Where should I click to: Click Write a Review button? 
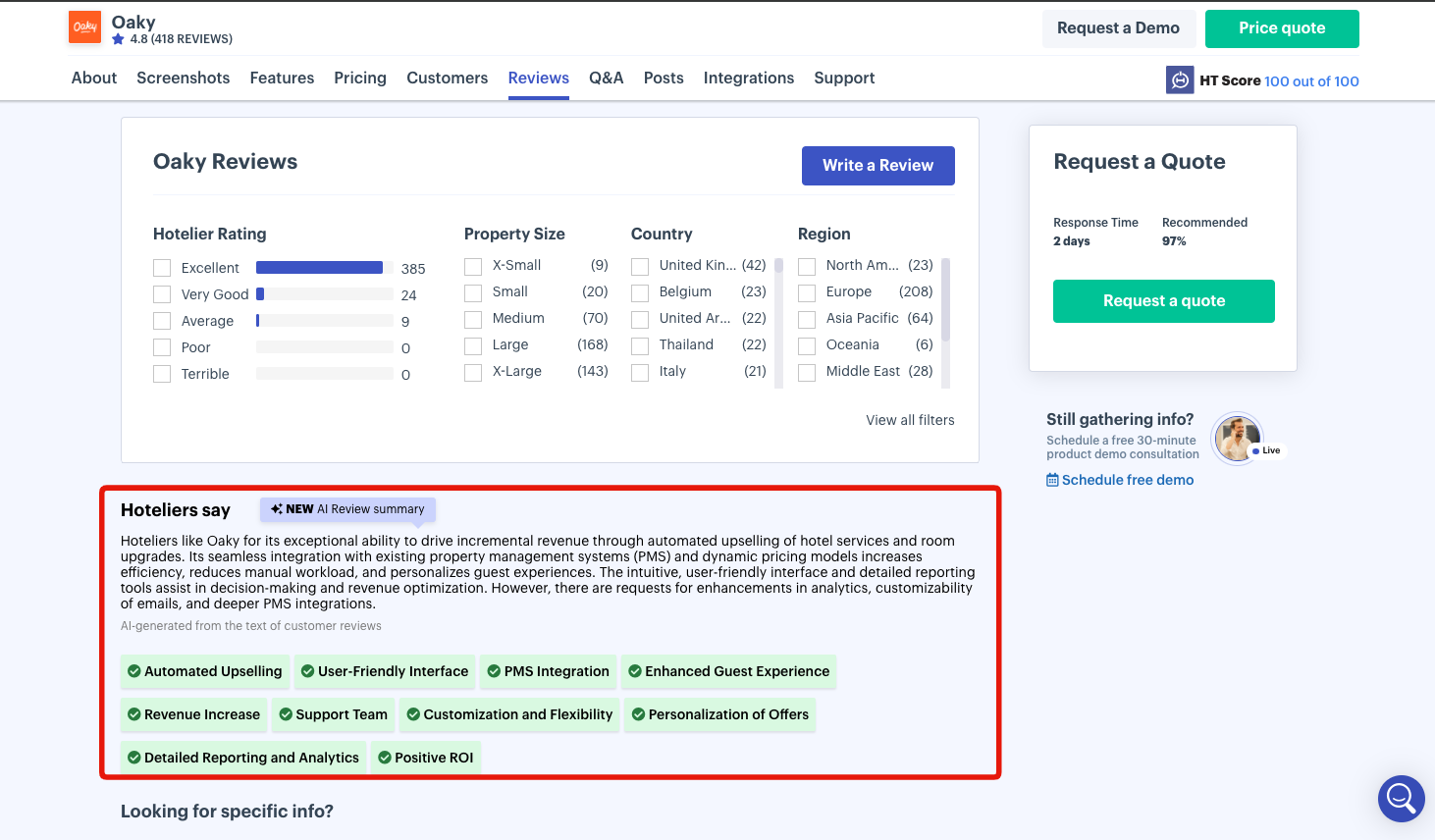pos(878,166)
